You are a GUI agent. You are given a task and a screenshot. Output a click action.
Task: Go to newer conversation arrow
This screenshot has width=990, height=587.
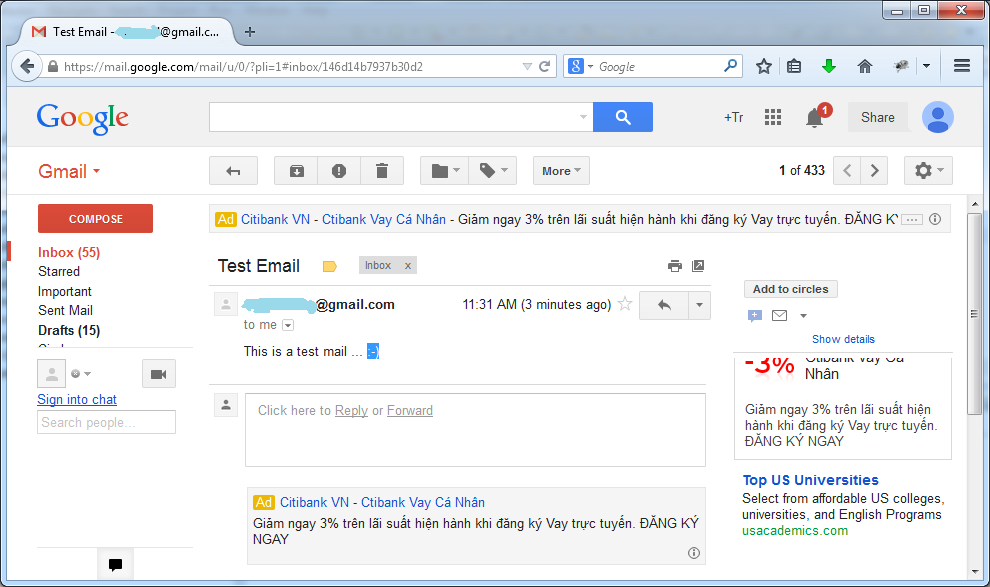(x=847, y=170)
